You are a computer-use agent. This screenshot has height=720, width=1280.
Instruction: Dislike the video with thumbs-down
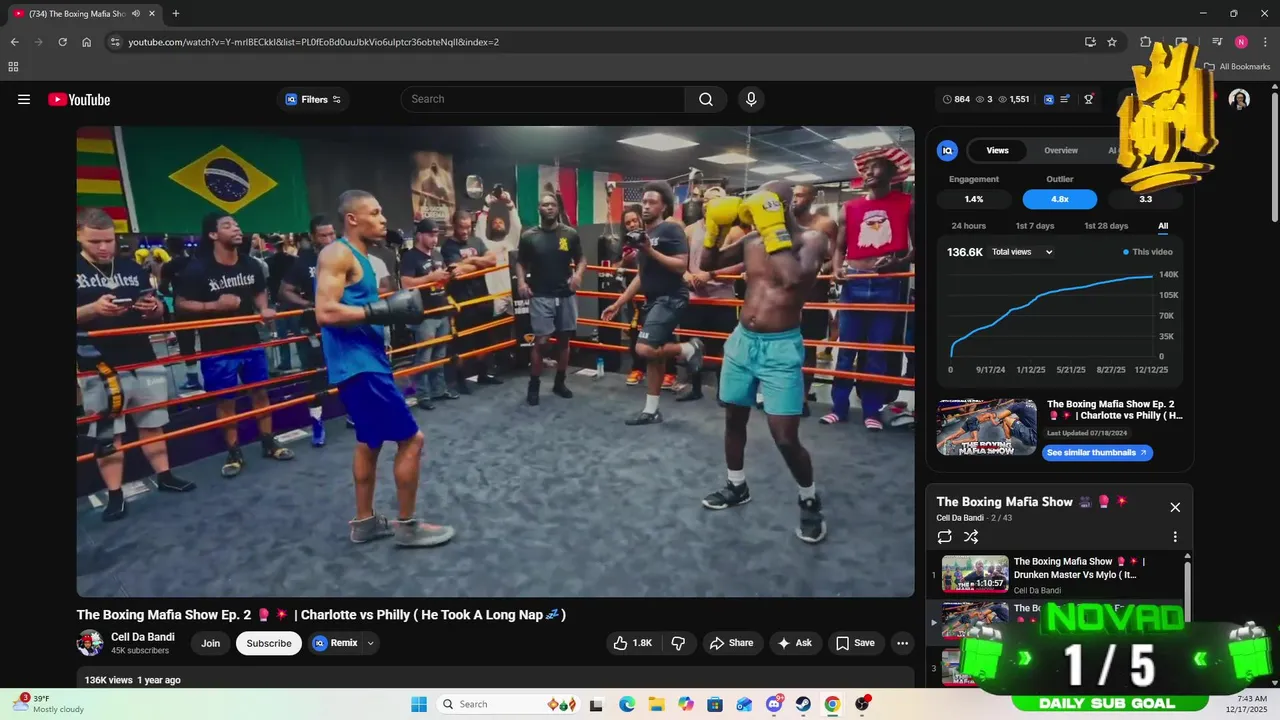pyautogui.click(x=678, y=643)
